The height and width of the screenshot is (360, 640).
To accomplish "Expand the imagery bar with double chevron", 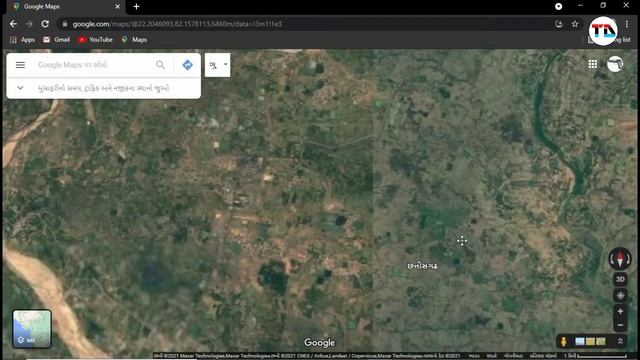I will (x=620, y=341).
